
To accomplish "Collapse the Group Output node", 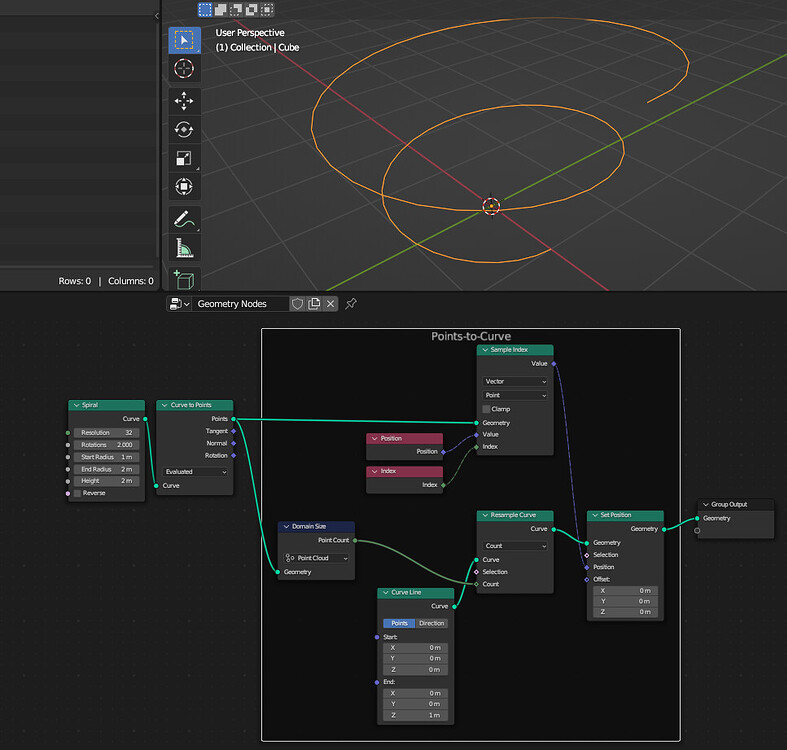I will (706, 505).
